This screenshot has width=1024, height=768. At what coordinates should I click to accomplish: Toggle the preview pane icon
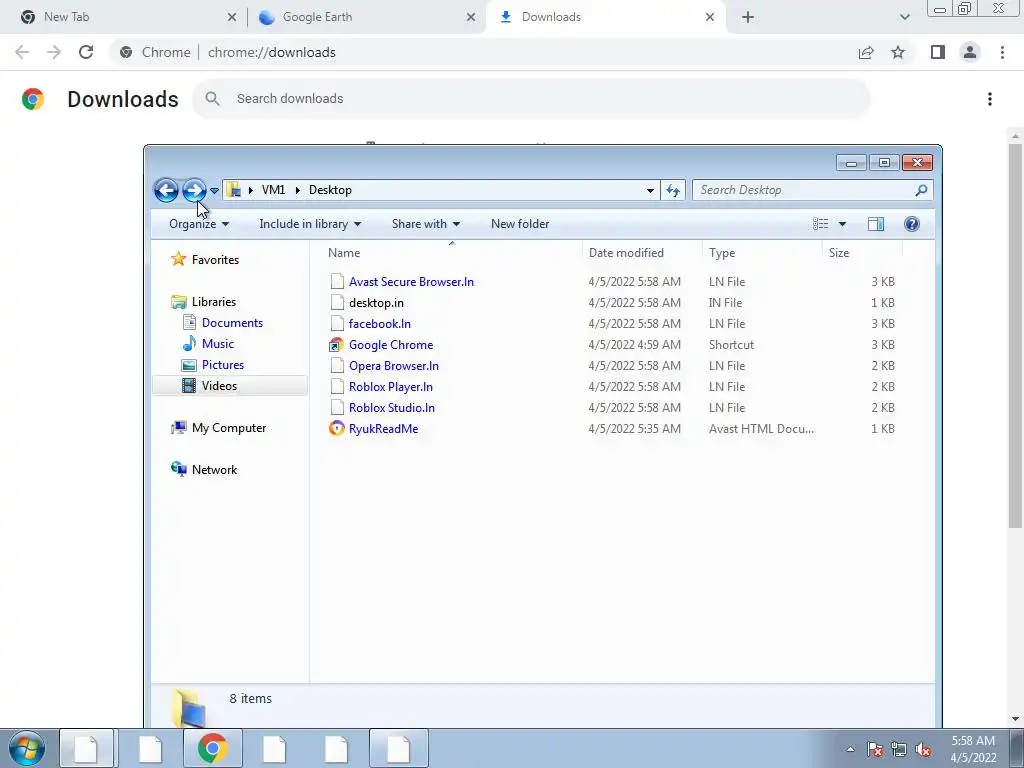click(876, 224)
